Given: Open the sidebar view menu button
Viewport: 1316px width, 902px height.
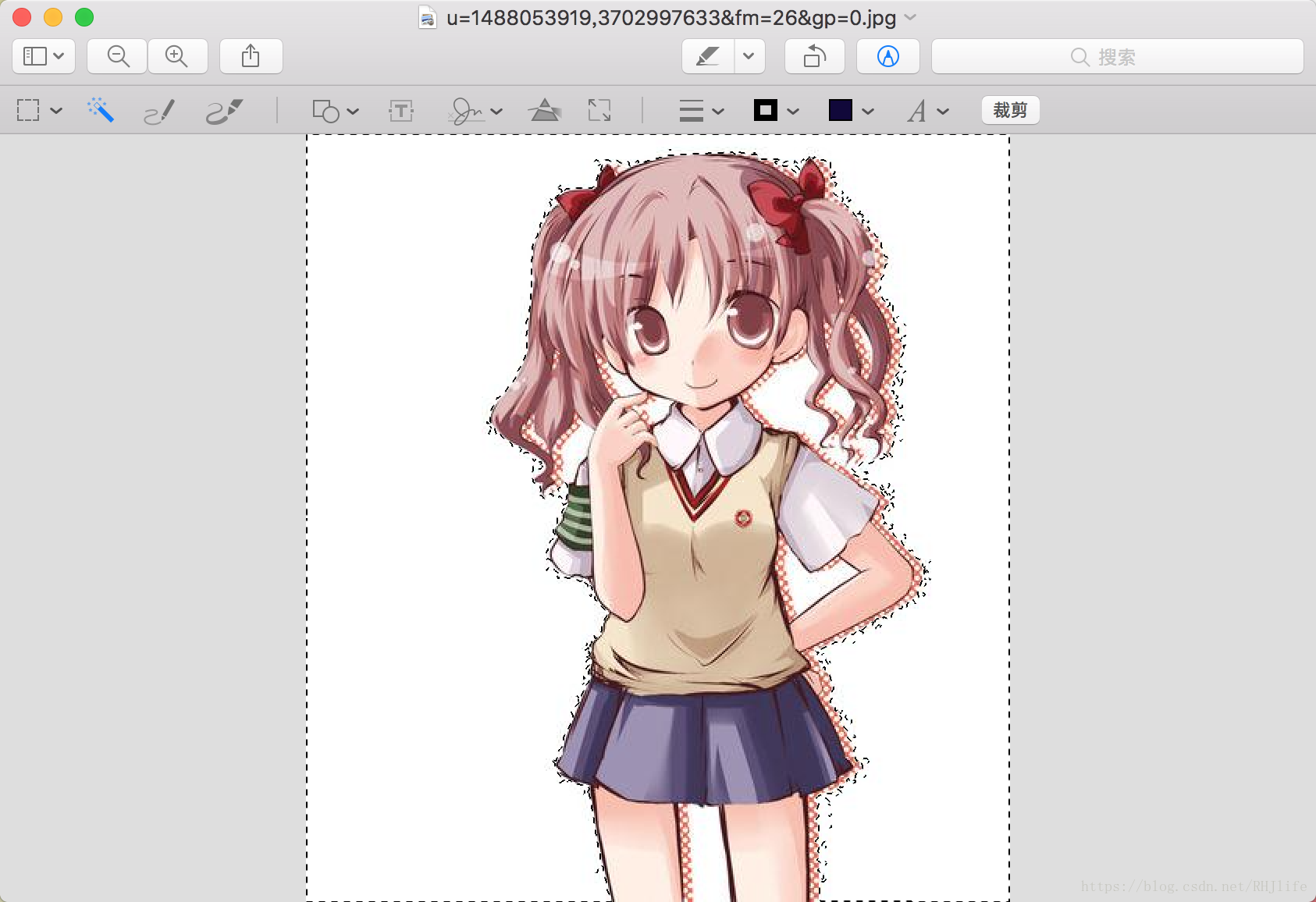Looking at the screenshot, I should click(44, 56).
